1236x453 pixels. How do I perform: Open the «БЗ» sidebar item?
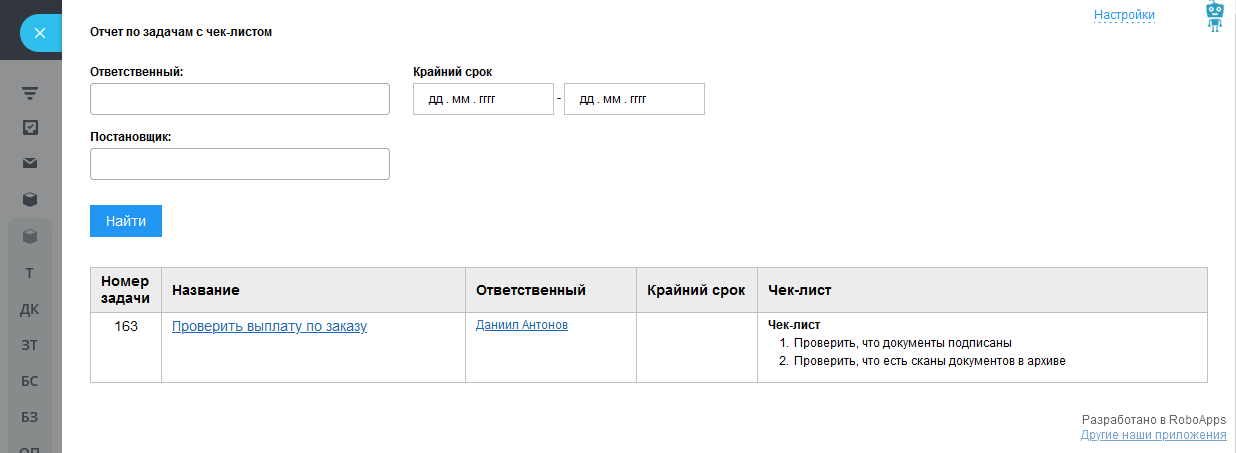tap(30, 417)
